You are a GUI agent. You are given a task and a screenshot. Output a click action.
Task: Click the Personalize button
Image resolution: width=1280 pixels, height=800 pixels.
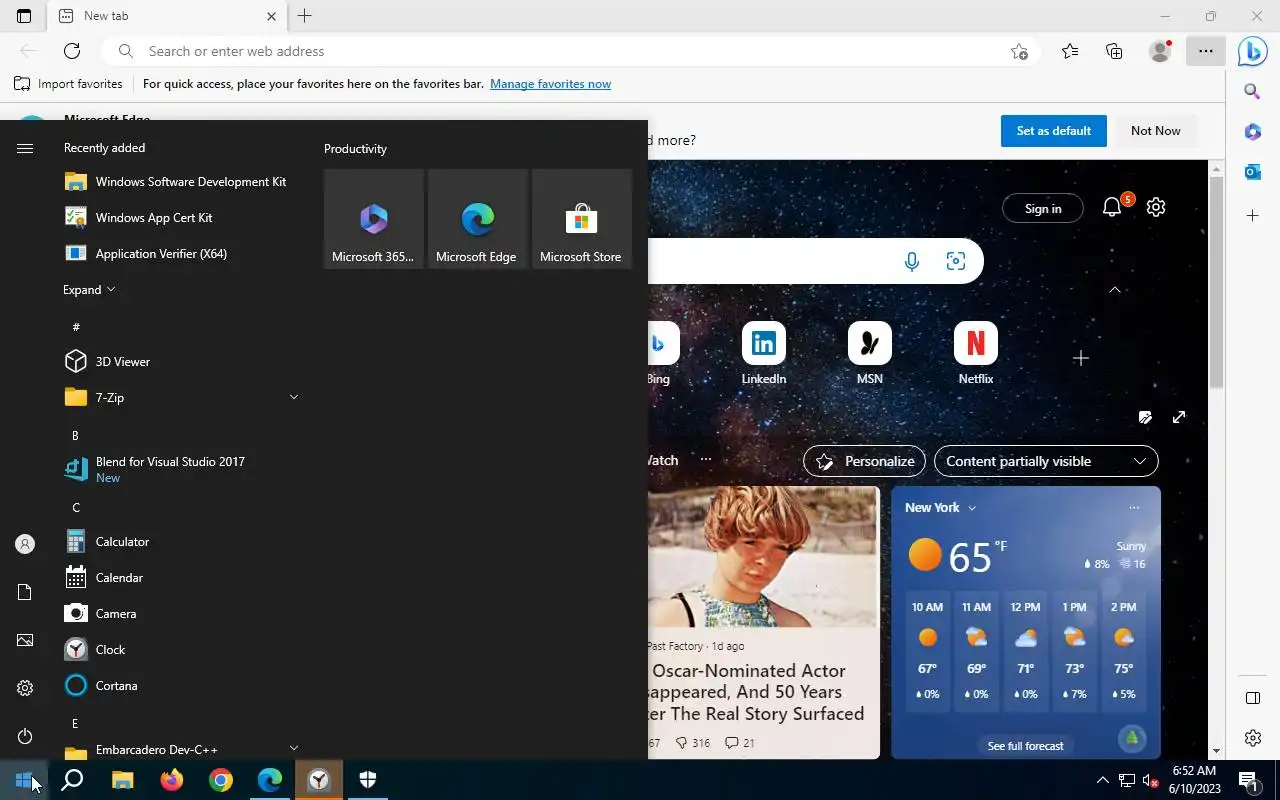865,461
